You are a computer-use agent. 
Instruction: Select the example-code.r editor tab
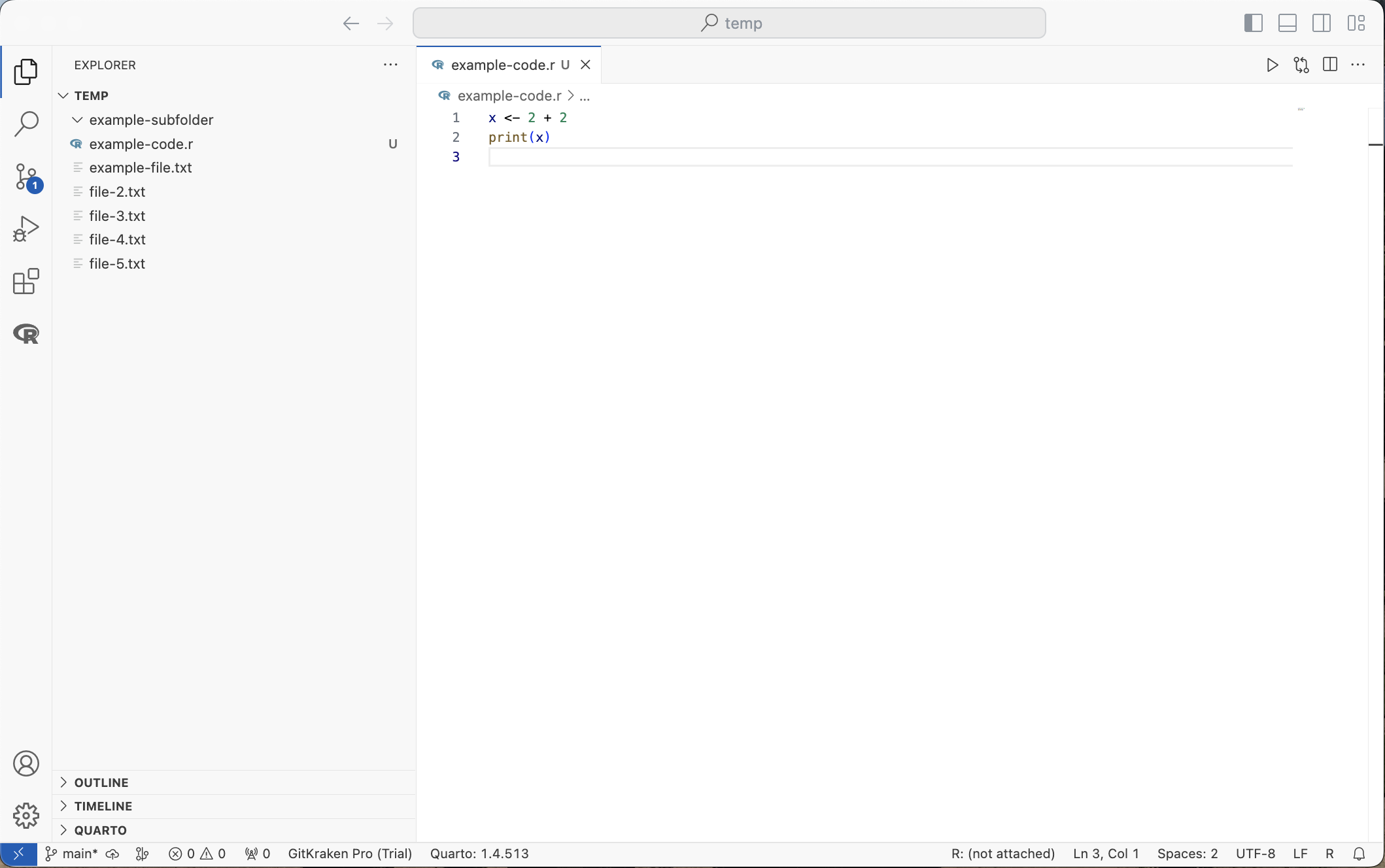click(x=502, y=65)
